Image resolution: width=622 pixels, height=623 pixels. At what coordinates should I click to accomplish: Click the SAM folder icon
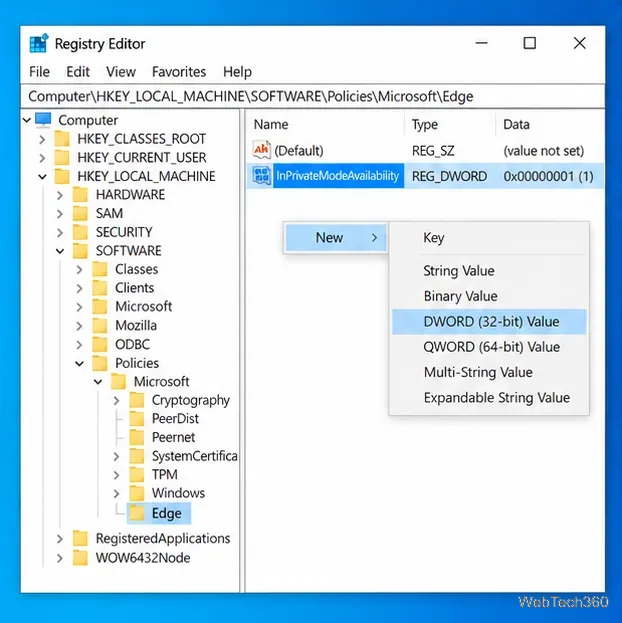pos(81,213)
